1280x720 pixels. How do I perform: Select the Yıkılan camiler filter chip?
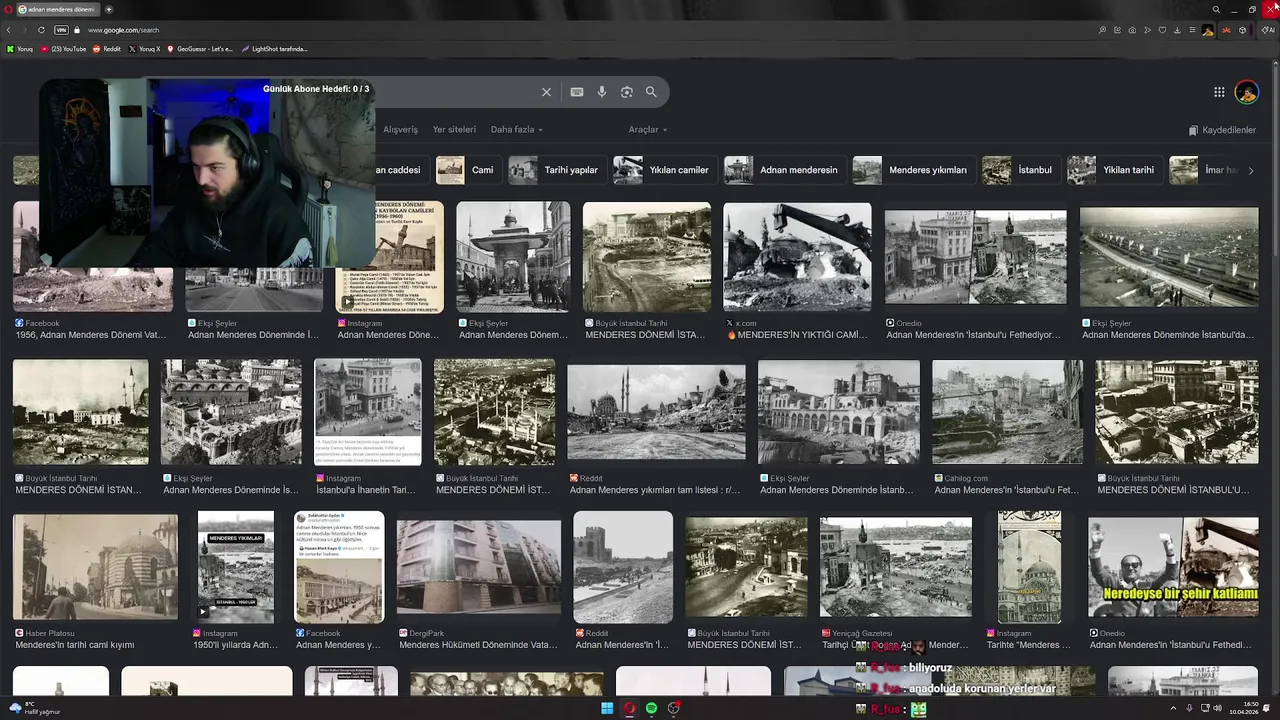point(663,170)
